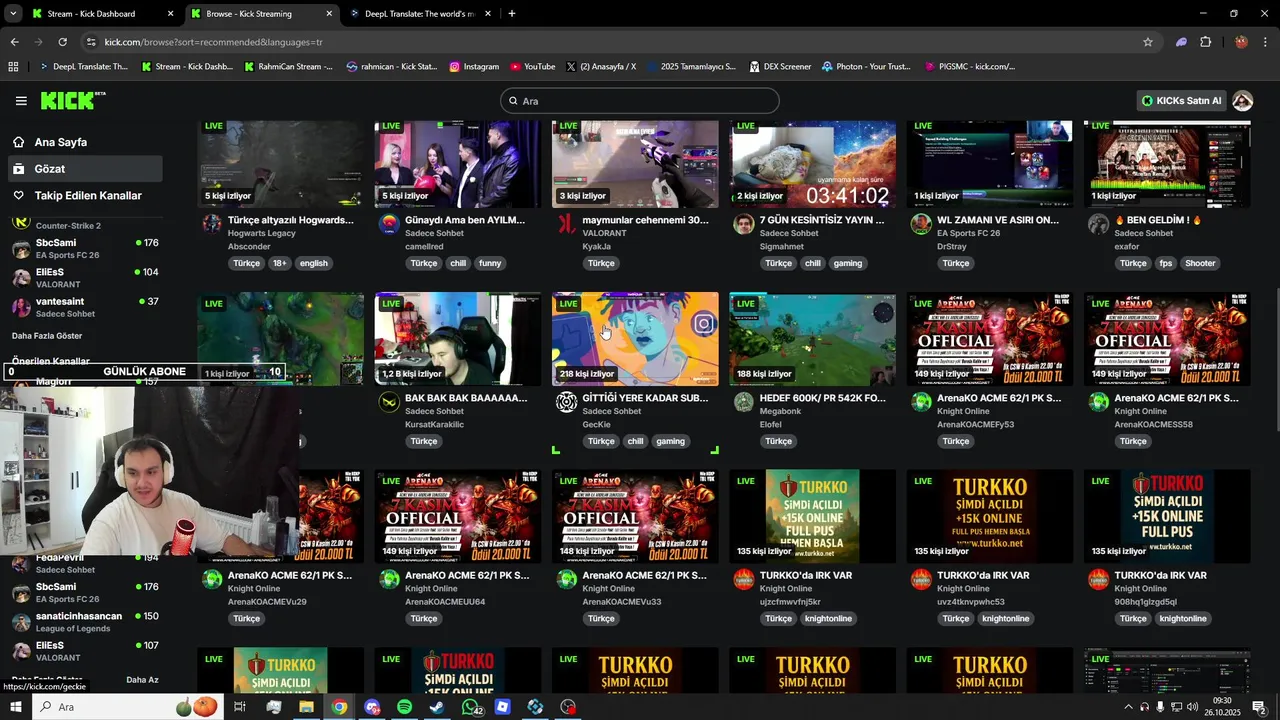Screen dimensions: 1280x720
Task: Reload the page in Chrome
Action: 62,42
